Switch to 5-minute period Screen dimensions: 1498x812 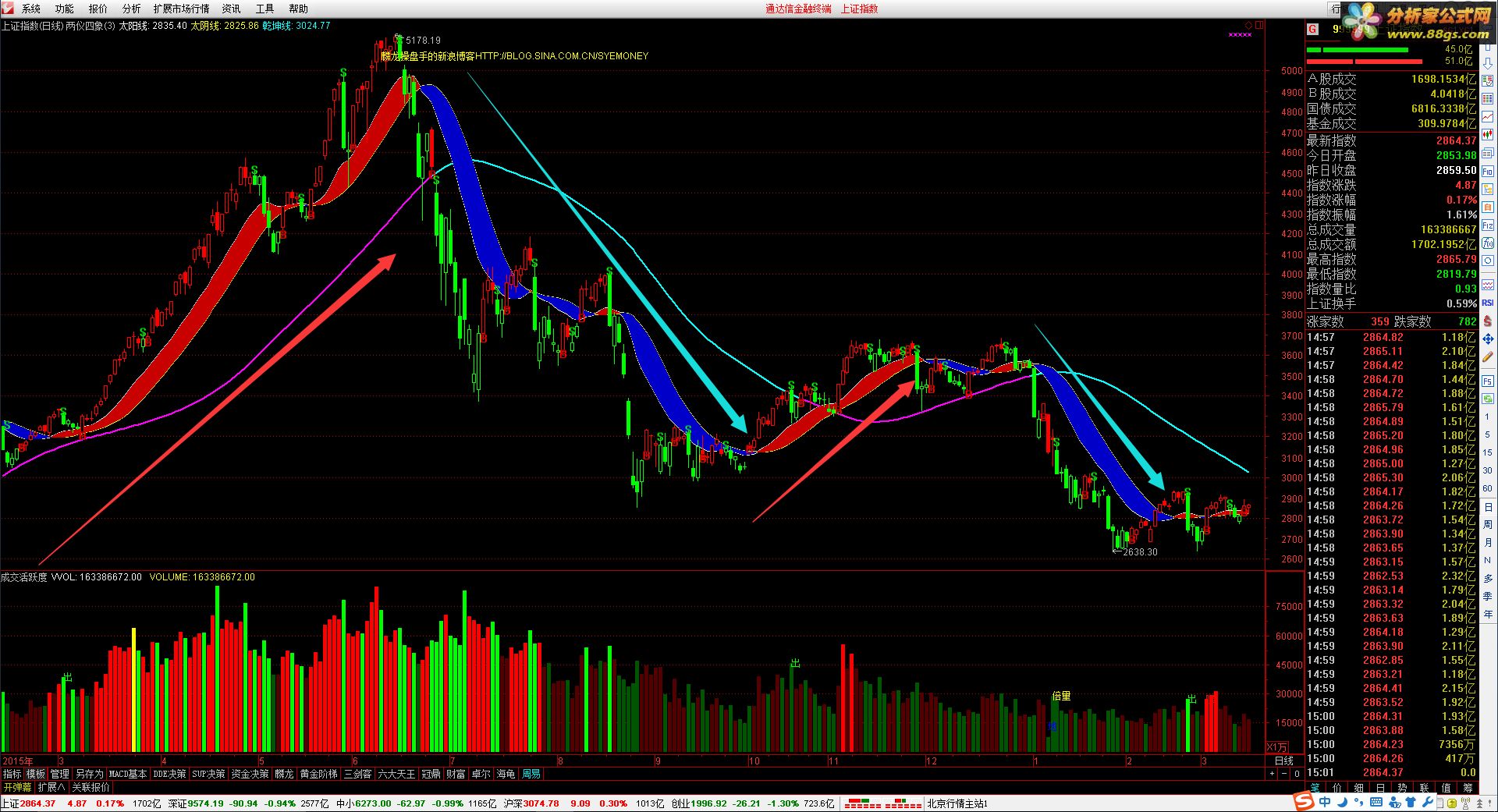1488,434
